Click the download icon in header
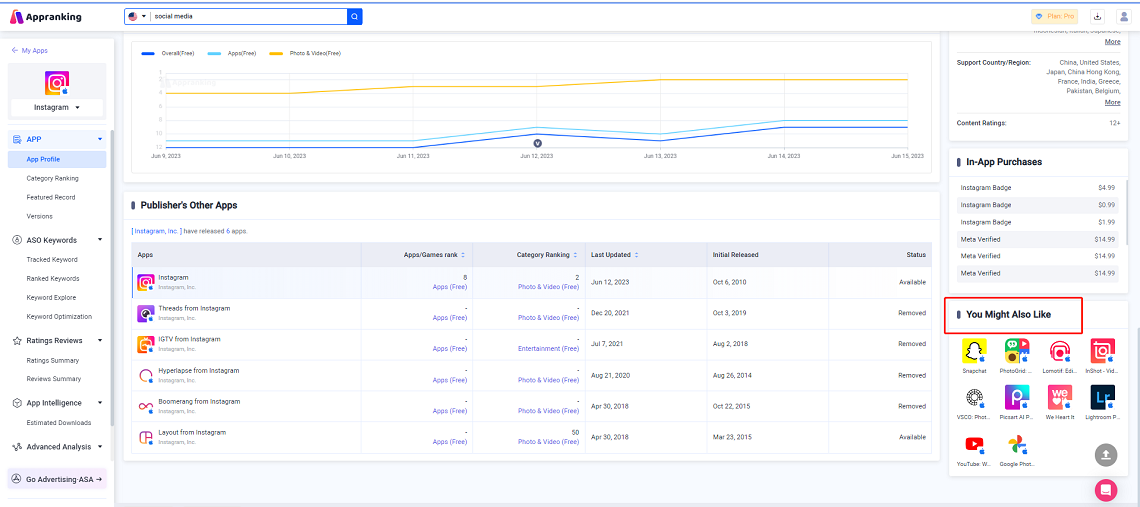Screen dimensions: 1140x507 (x=1099, y=16)
